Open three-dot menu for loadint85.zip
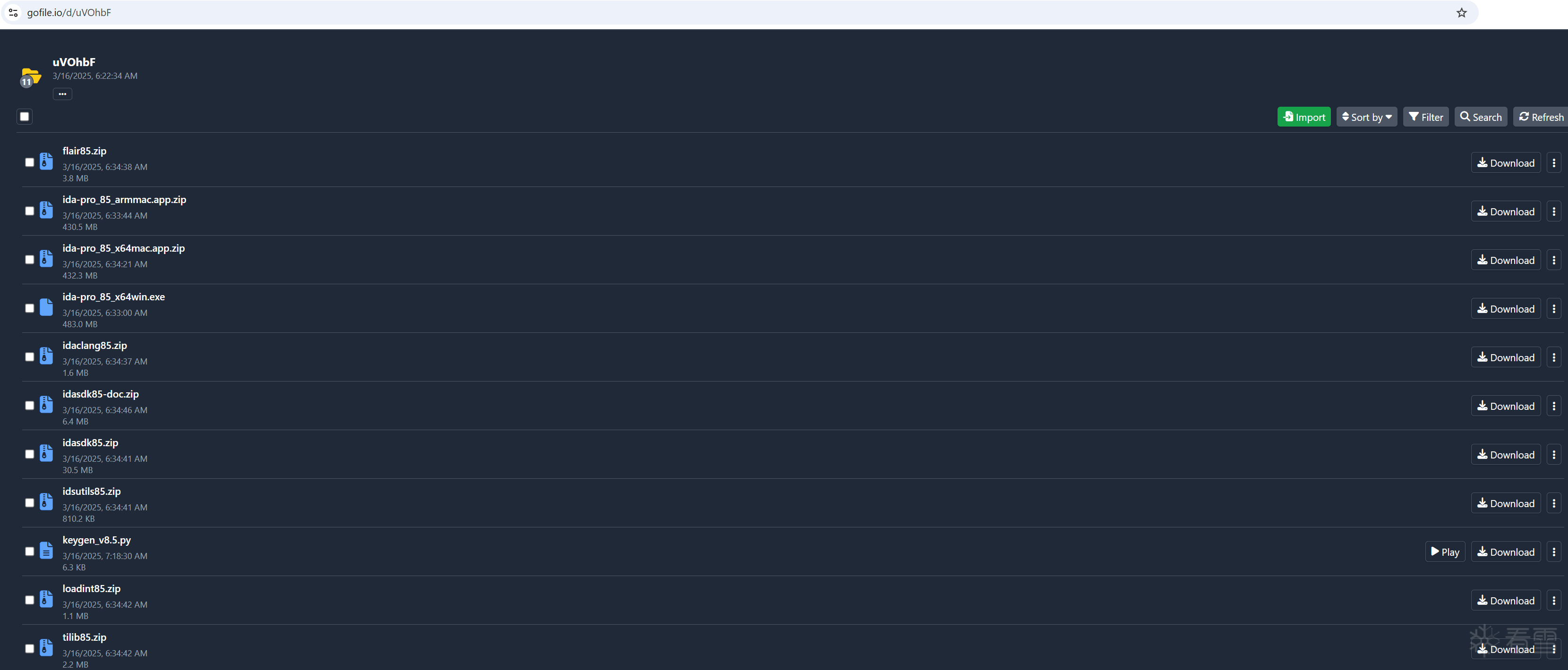Viewport: 1568px width, 670px height. 1554,600
